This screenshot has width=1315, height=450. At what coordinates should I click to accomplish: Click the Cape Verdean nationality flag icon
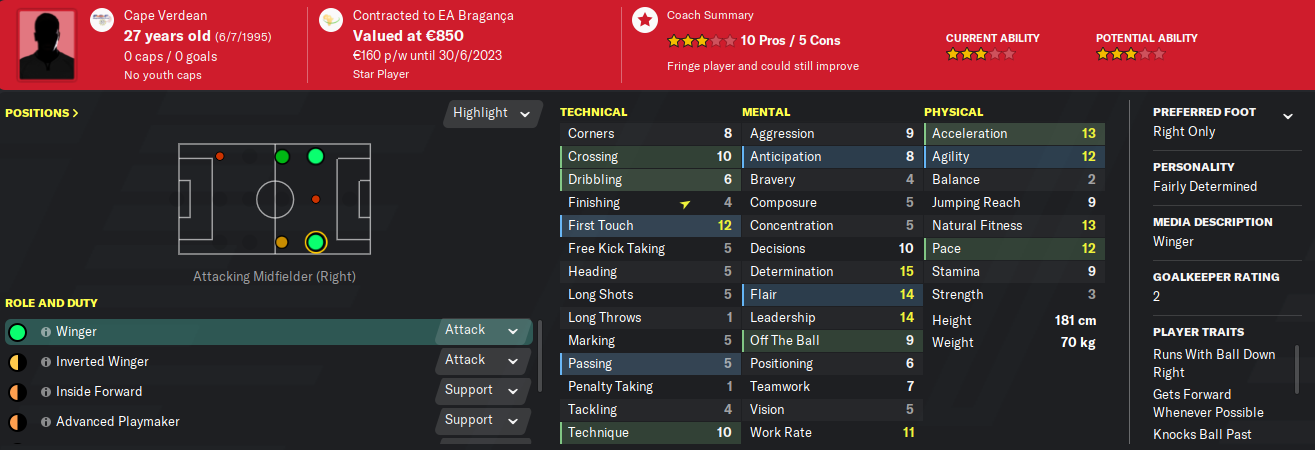point(102,21)
